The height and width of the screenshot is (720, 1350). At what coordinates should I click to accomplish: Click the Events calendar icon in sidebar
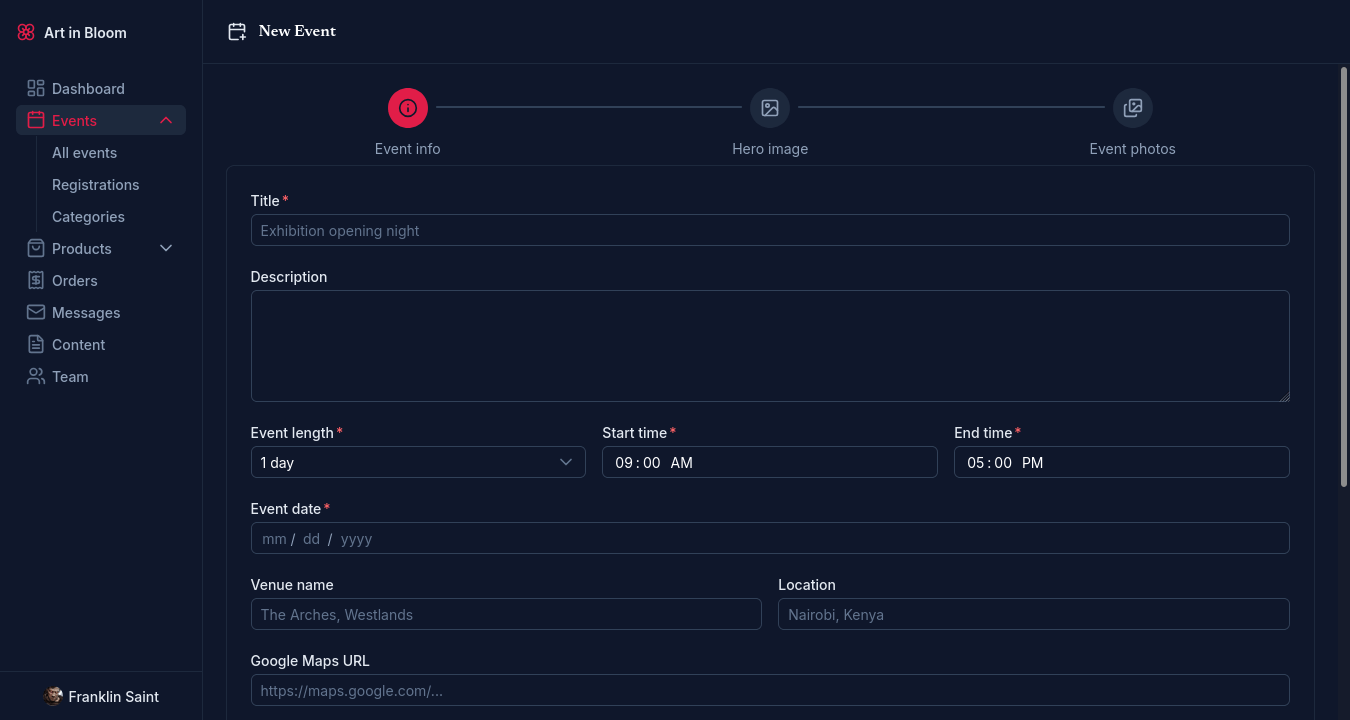[x=36, y=120]
